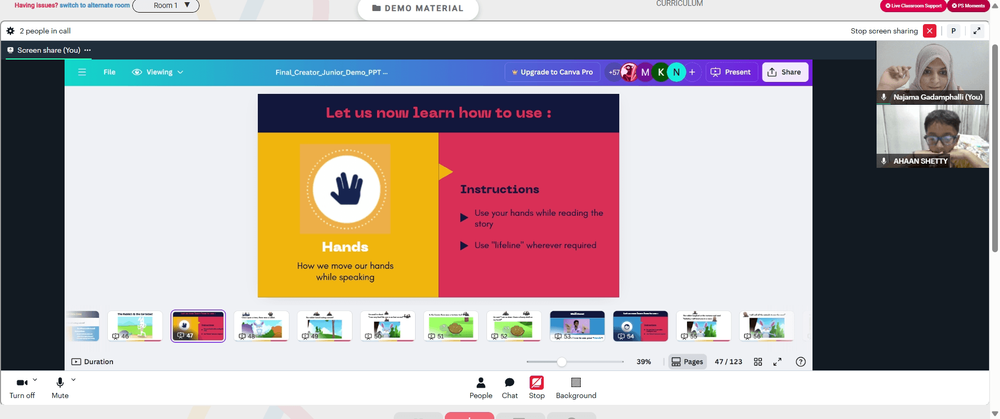Viewport: 1000px width, 419px height.
Task: Stop screen sharing with red X
Action: 929,31
